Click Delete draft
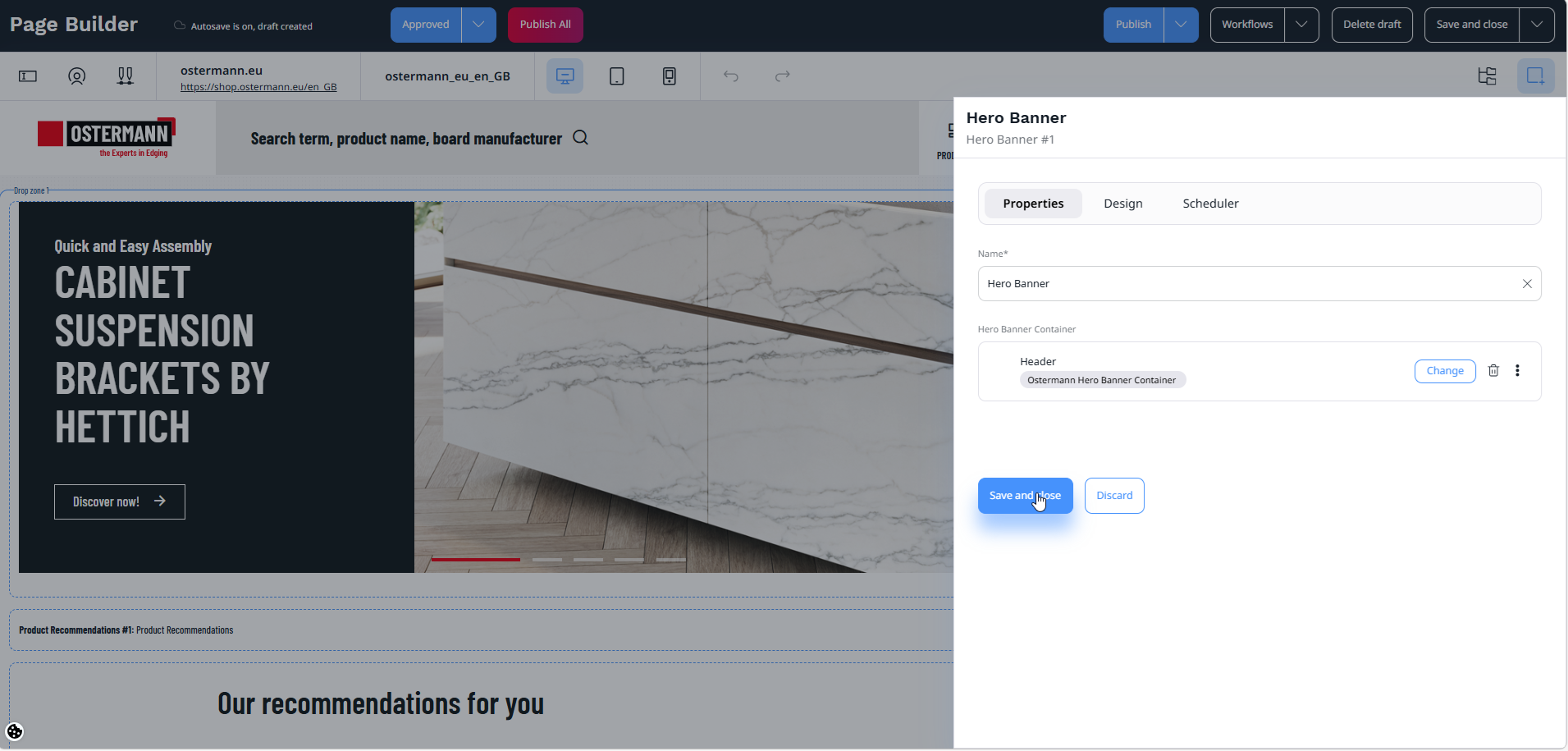The image size is (1568, 751). click(1372, 25)
